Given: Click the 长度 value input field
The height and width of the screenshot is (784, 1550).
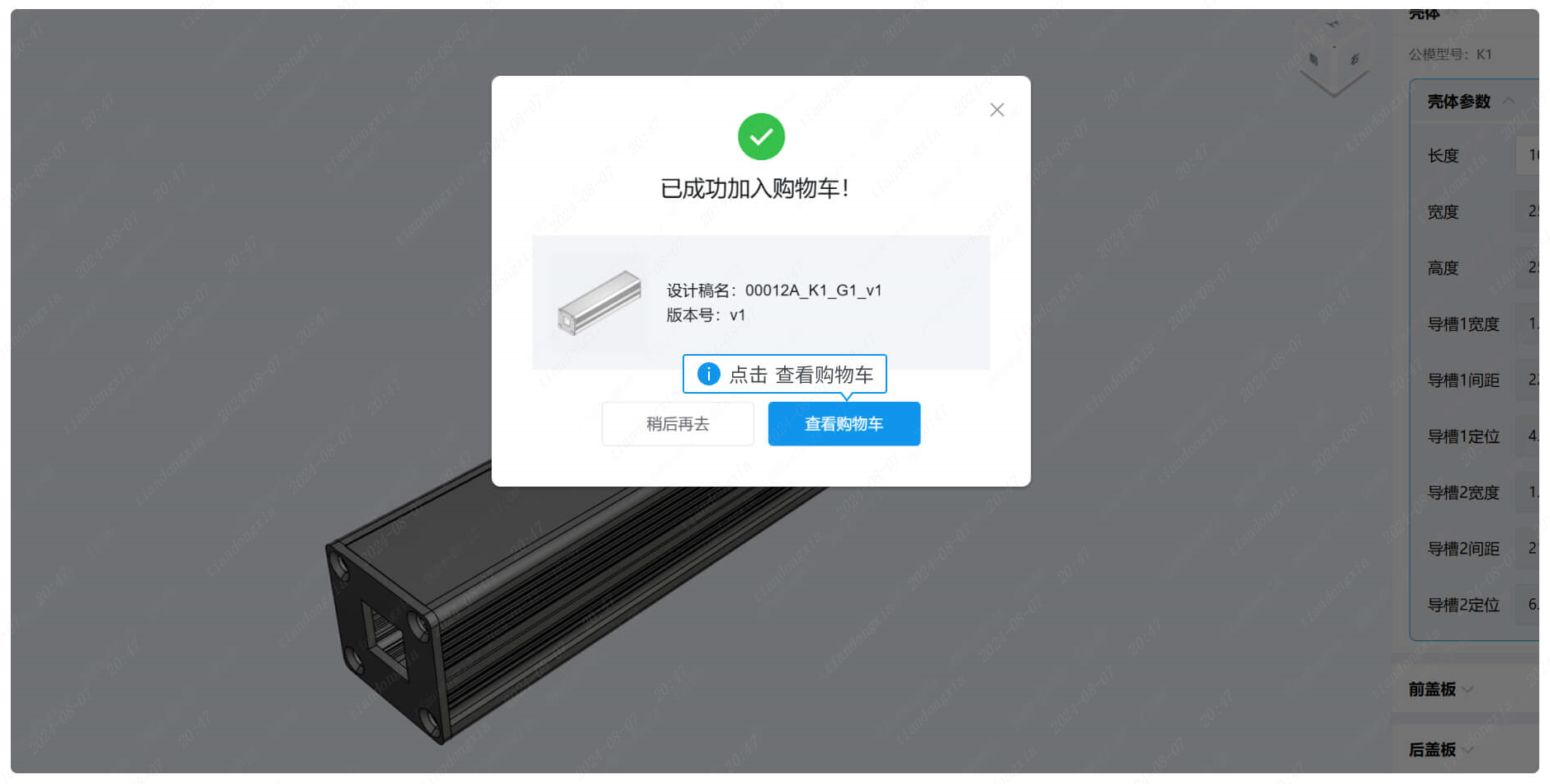Looking at the screenshot, I should point(1528,155).
